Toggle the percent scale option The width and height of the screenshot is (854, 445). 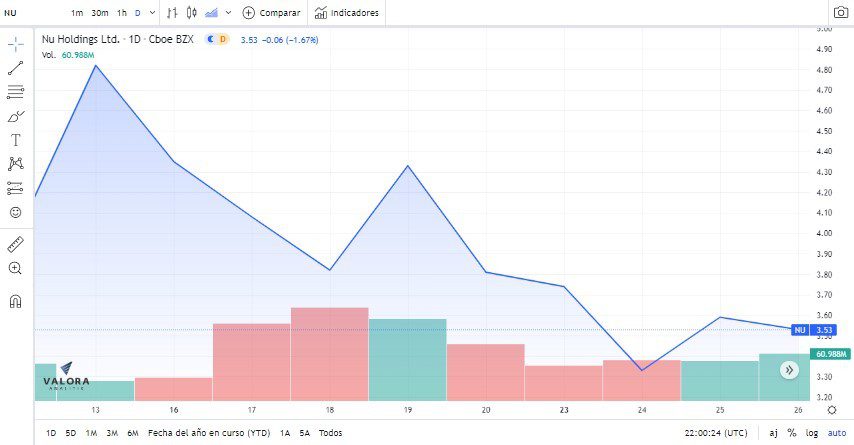coord(792,433)
